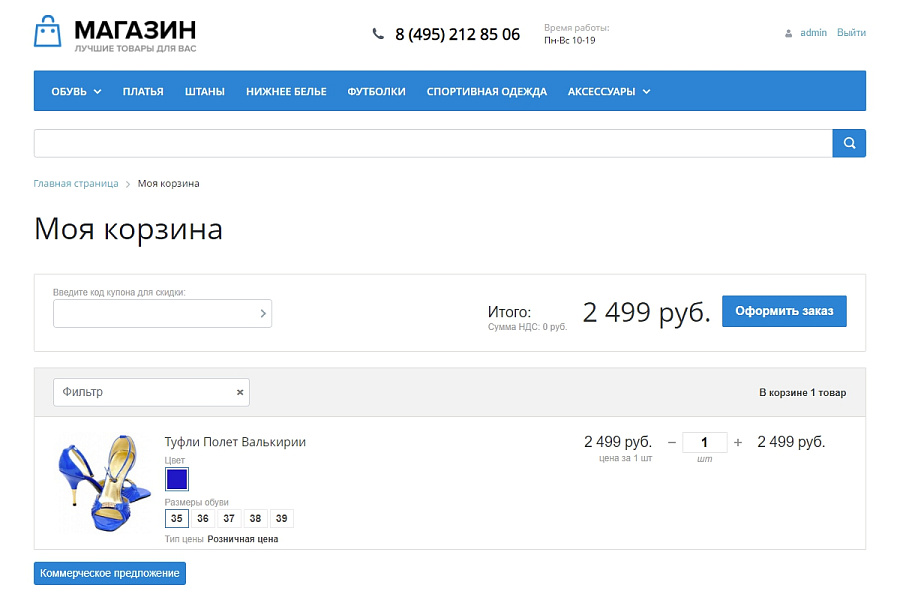Image resolution: width=900 pixels, height=600 pixels.
Task: Click the Коммерческое предложение button
Action: (x=110, y=573)
